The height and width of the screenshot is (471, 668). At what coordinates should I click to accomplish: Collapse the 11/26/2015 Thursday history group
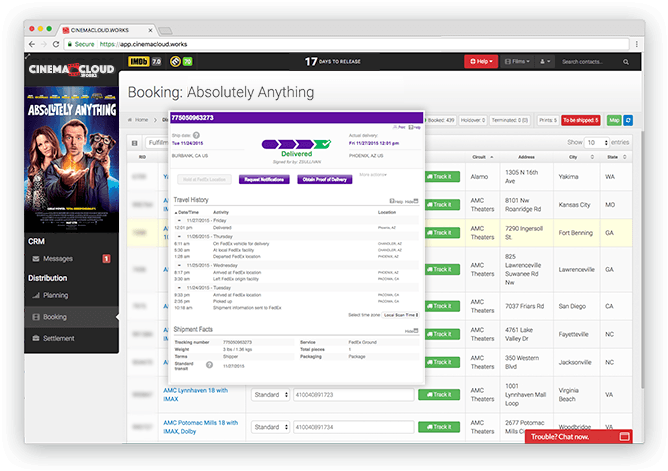click(178, 236)
